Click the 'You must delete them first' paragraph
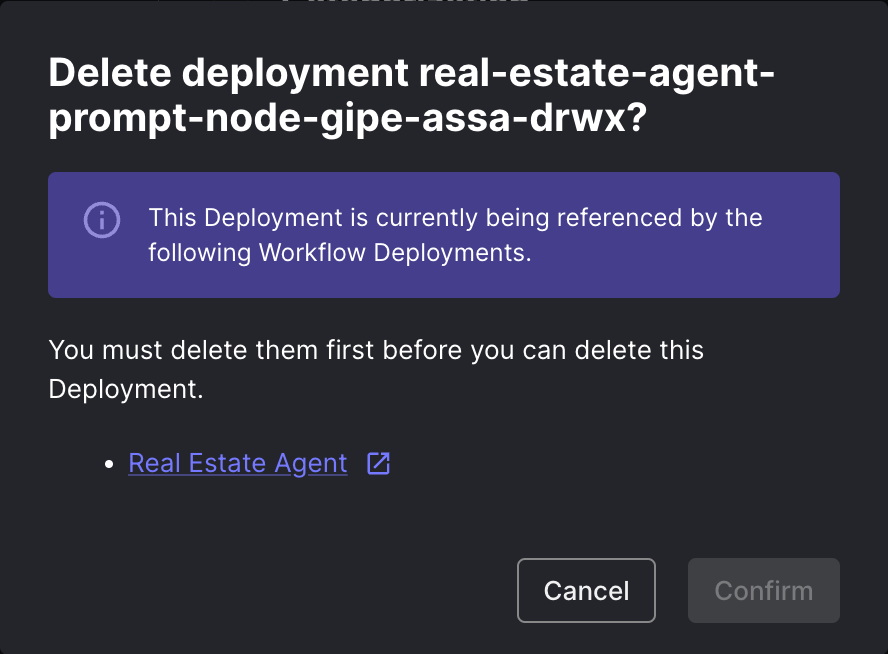This screenshot has height=654, width=888. pos(376,351)
